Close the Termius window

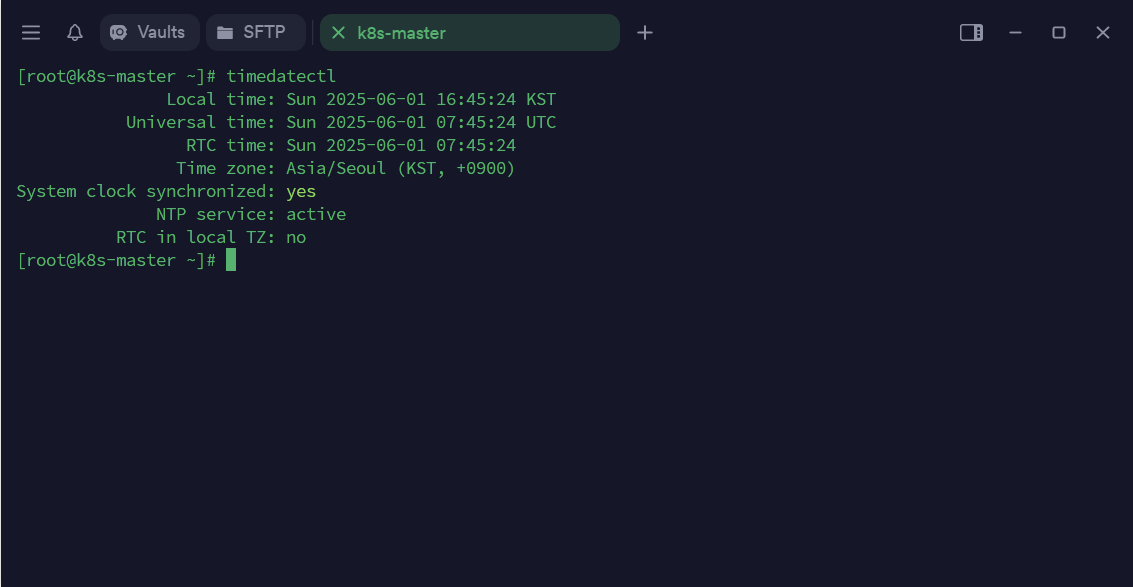[x=1103, y=33]
